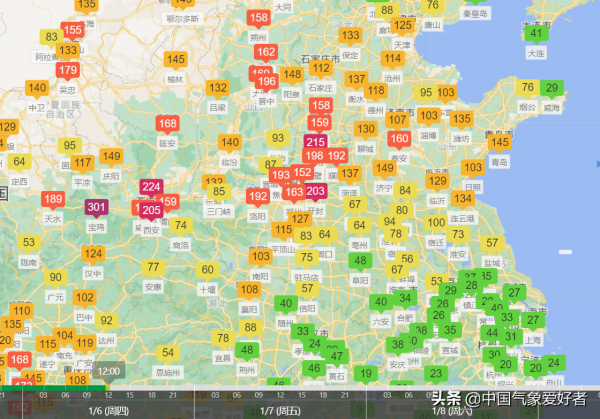Click the 60 marker above 十堰

pos(207,270)
